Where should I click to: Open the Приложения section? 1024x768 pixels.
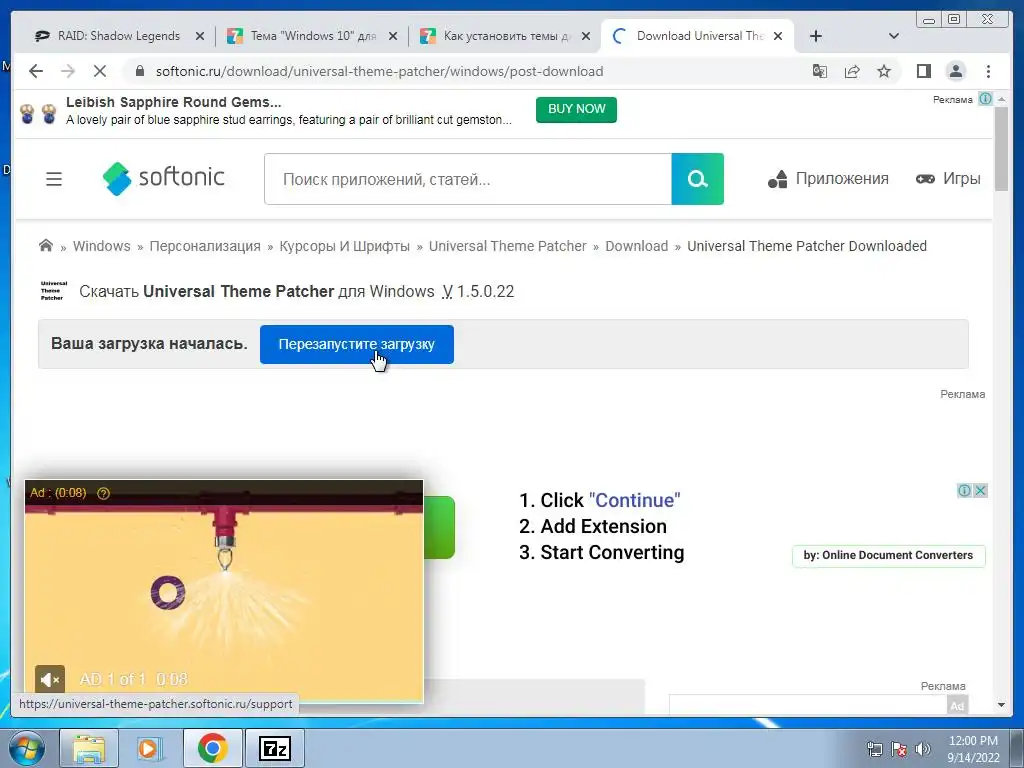point(828,178)
